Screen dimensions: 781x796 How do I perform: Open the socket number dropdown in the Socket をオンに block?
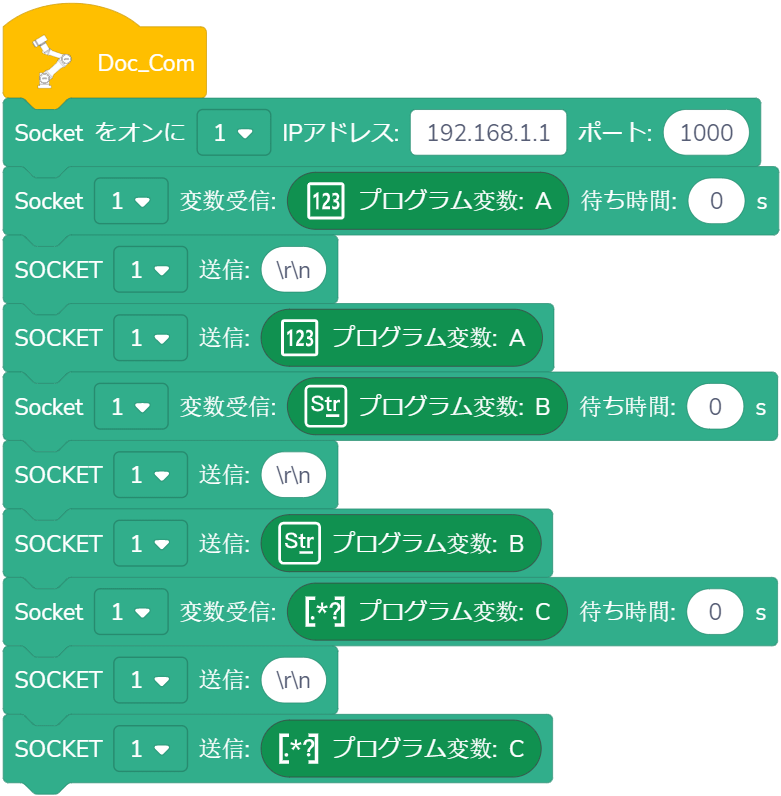coord(233,133)
